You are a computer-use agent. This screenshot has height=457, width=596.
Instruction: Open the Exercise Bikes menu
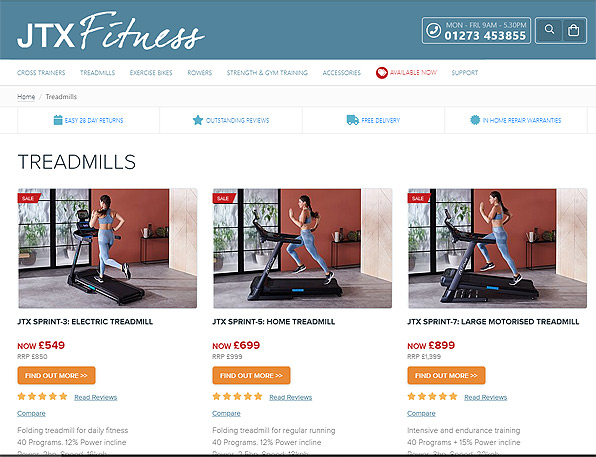[x=151, y=73]
